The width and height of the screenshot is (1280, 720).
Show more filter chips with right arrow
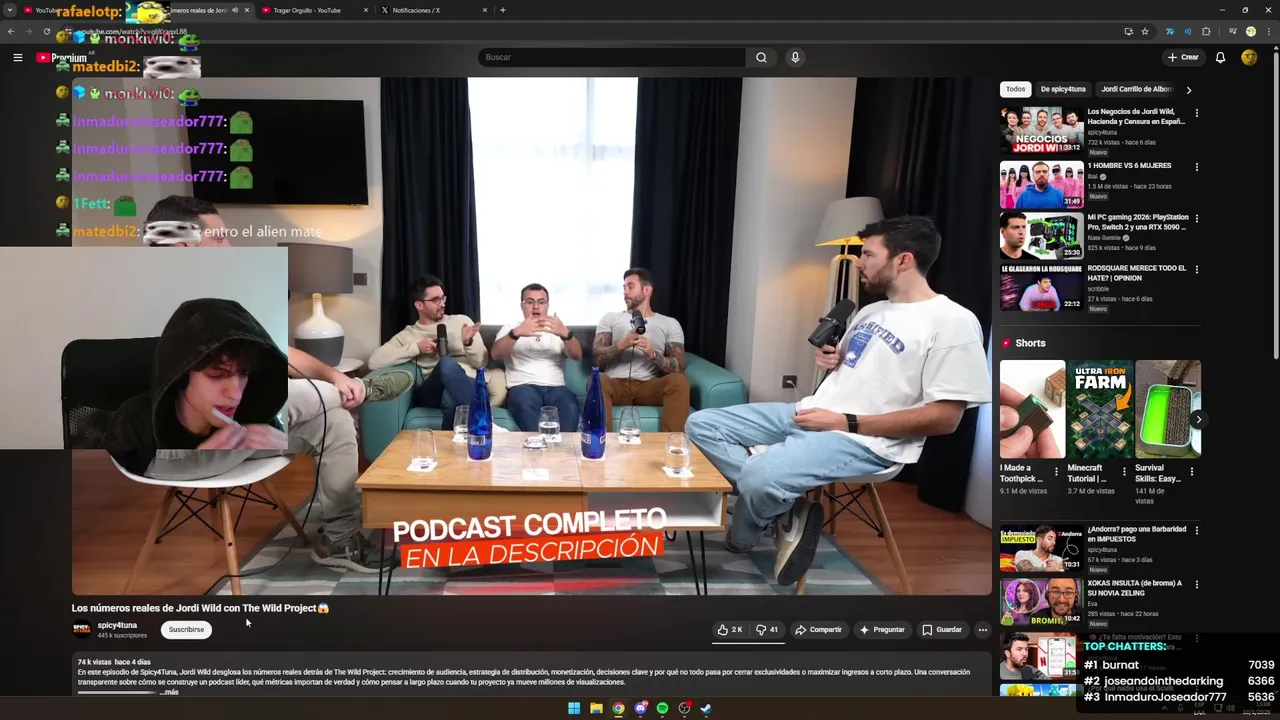coord(1188,90)
